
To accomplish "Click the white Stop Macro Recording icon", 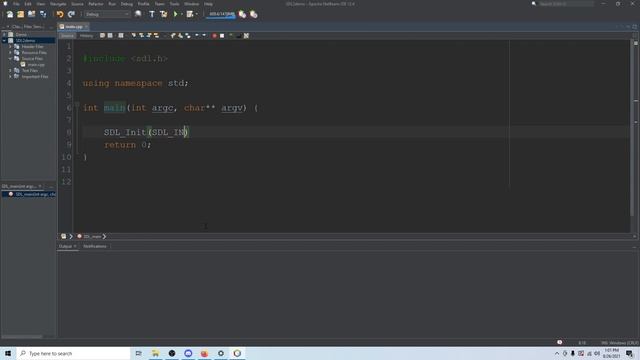I will coord(222,36).
